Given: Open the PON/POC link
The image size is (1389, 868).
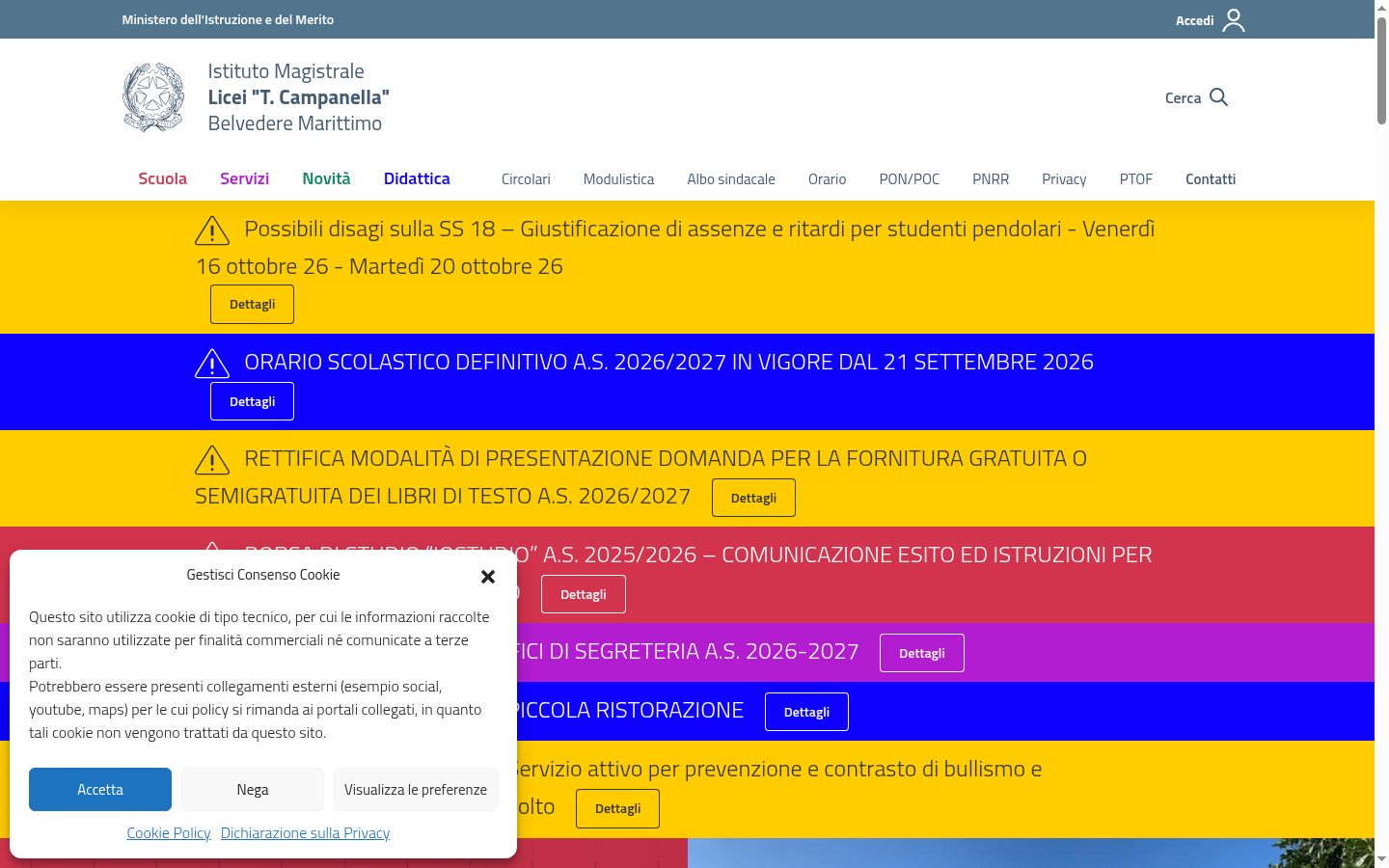Looking at the screenshot, I should pos(909,179).
